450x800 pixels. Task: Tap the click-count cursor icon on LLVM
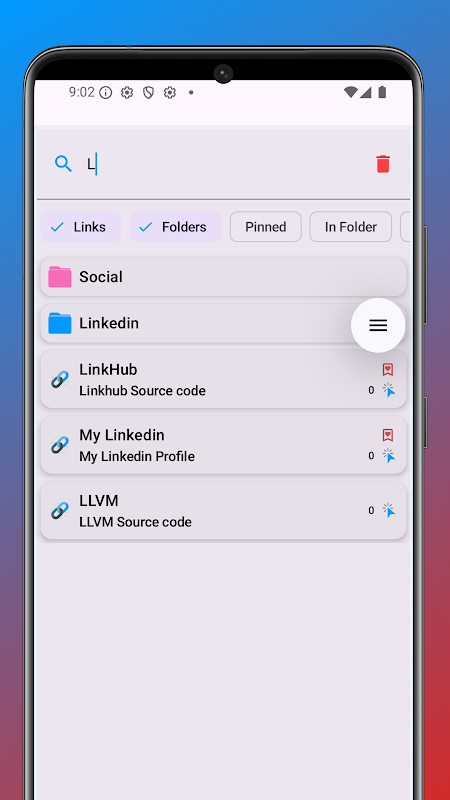click(x=389, y=510)
